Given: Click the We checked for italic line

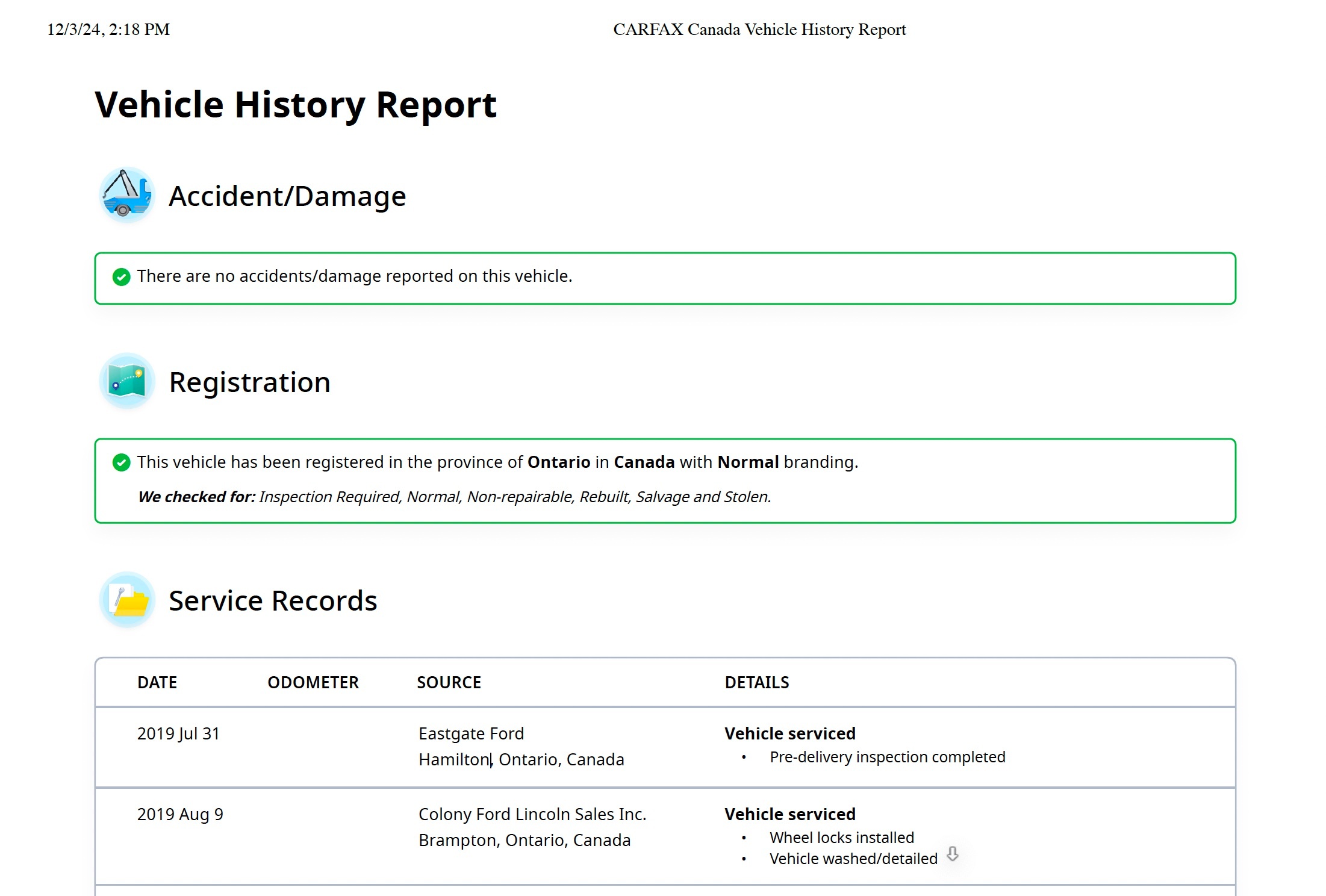Looking at the screenshot, I should pos(455,497).
